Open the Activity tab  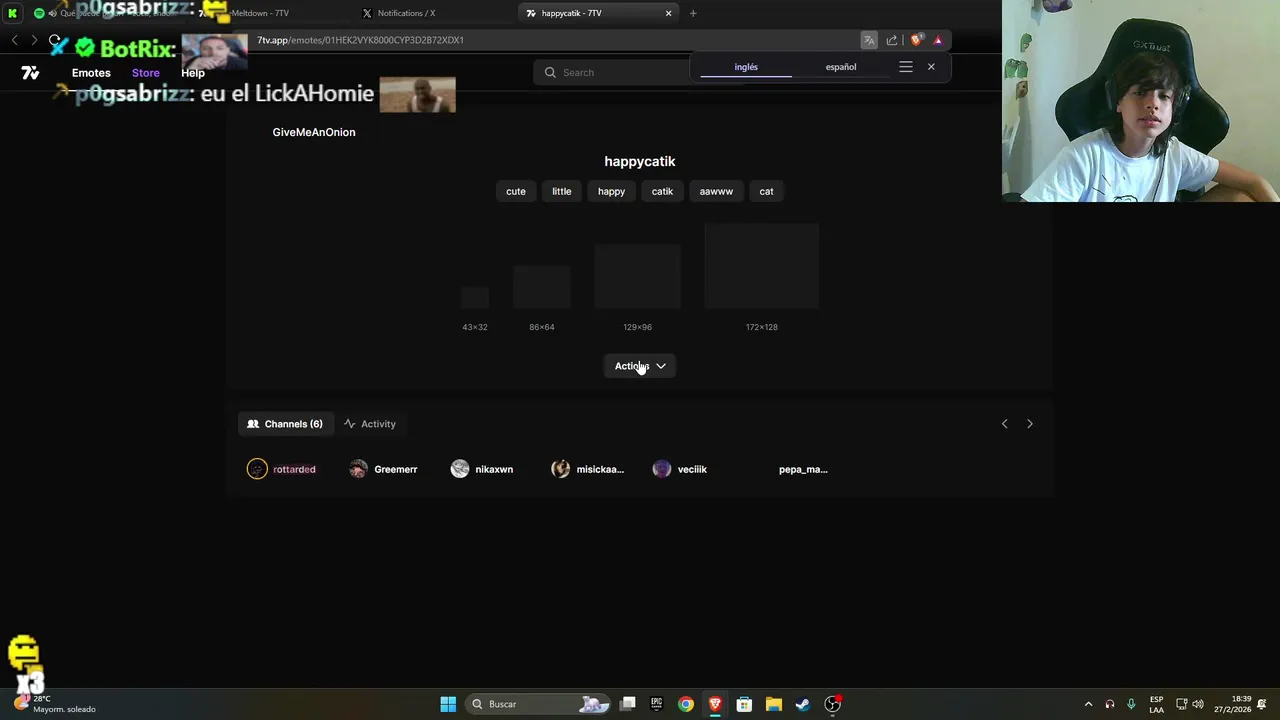click(x=370, y=424)
